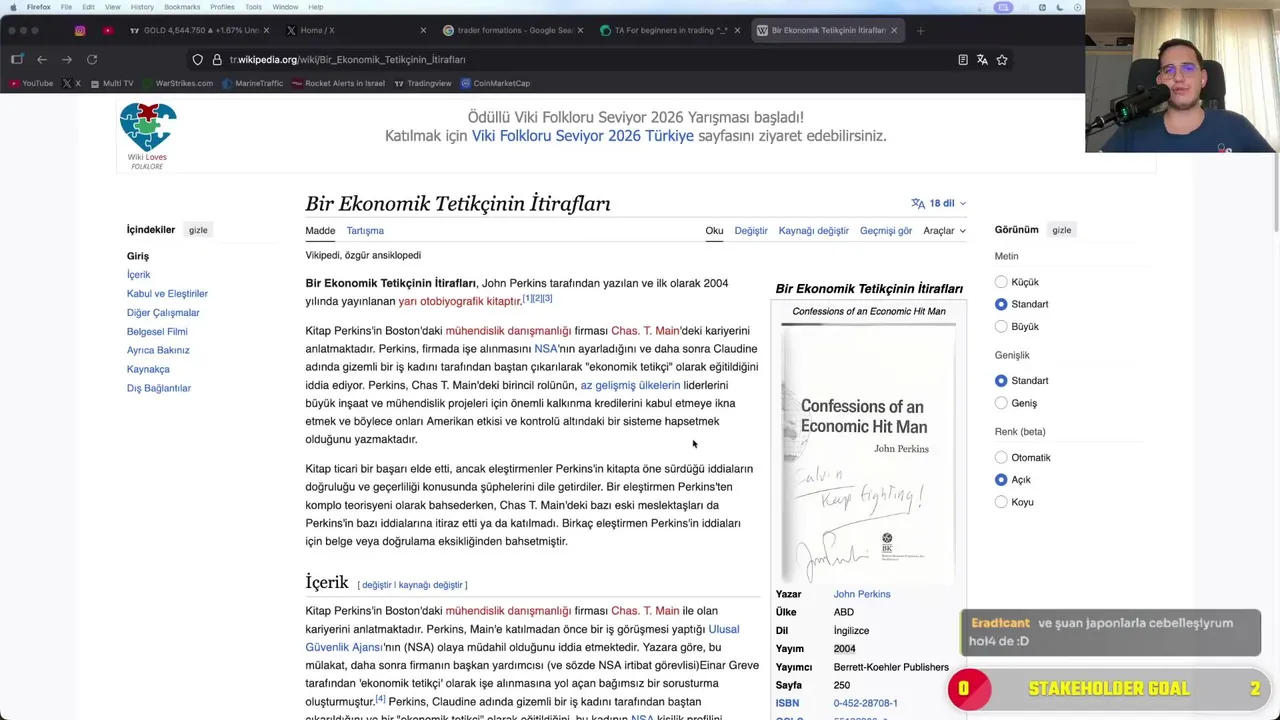
Task: Go to Kabul ve Eleştiriler section
Action: [167, 294]
